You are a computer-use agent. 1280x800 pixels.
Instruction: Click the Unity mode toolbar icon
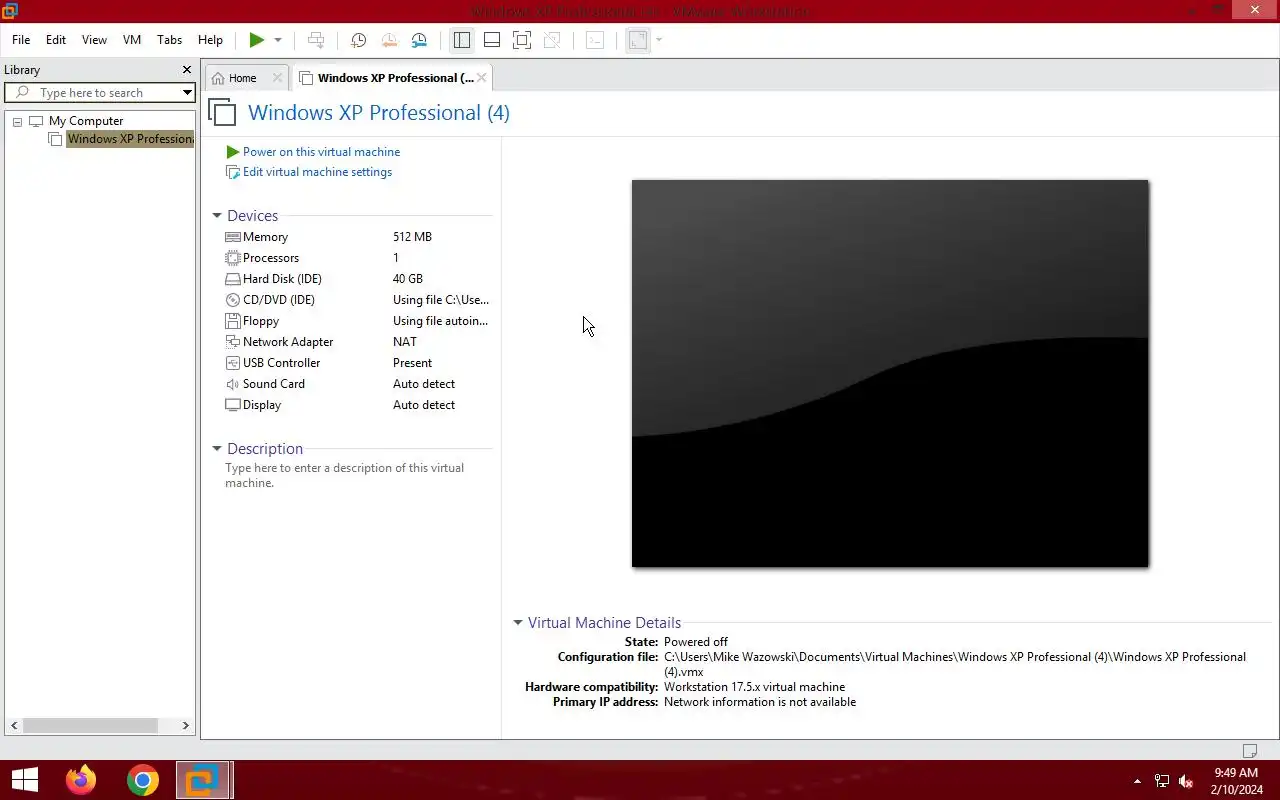pos(551,40)
